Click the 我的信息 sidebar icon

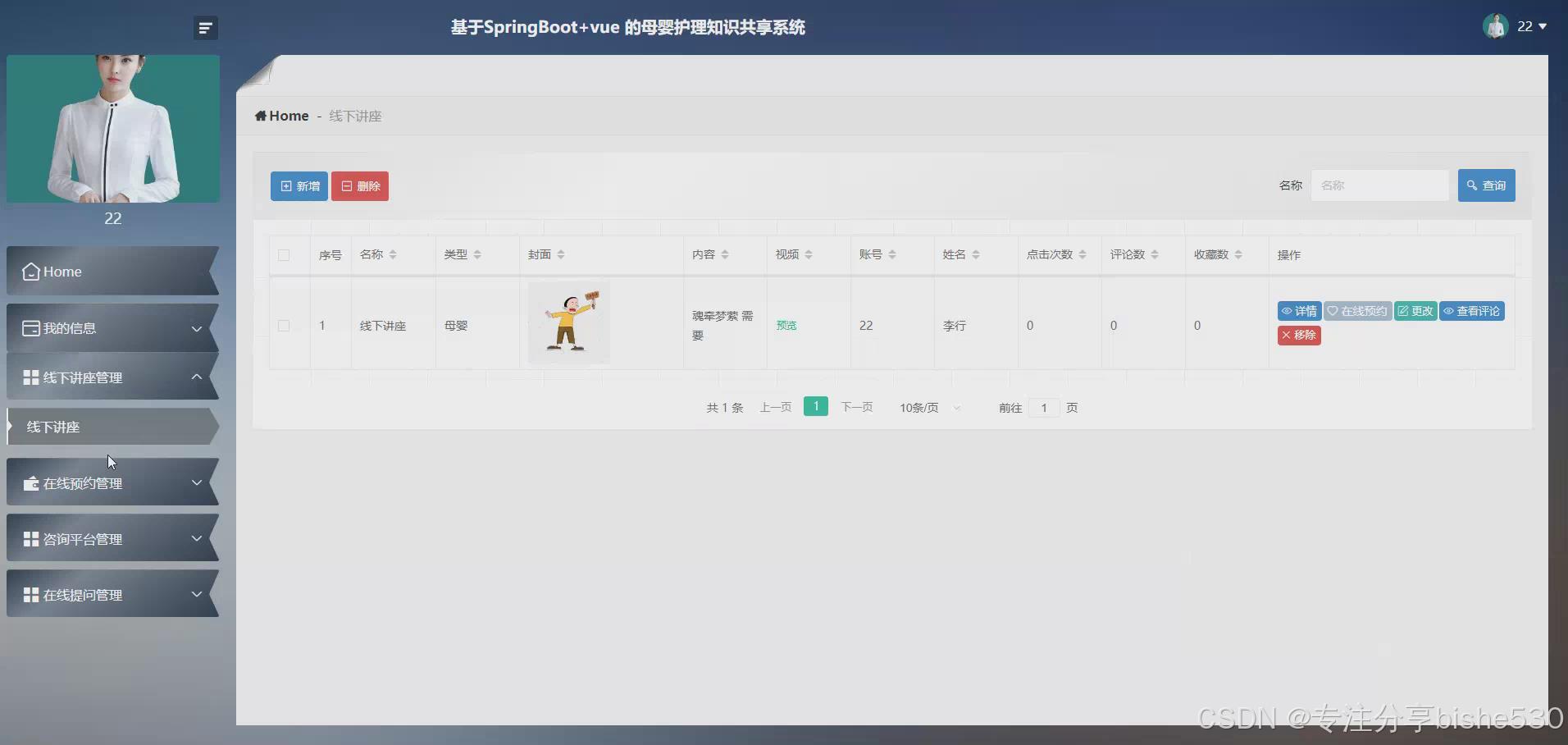(x=31, y=328)
